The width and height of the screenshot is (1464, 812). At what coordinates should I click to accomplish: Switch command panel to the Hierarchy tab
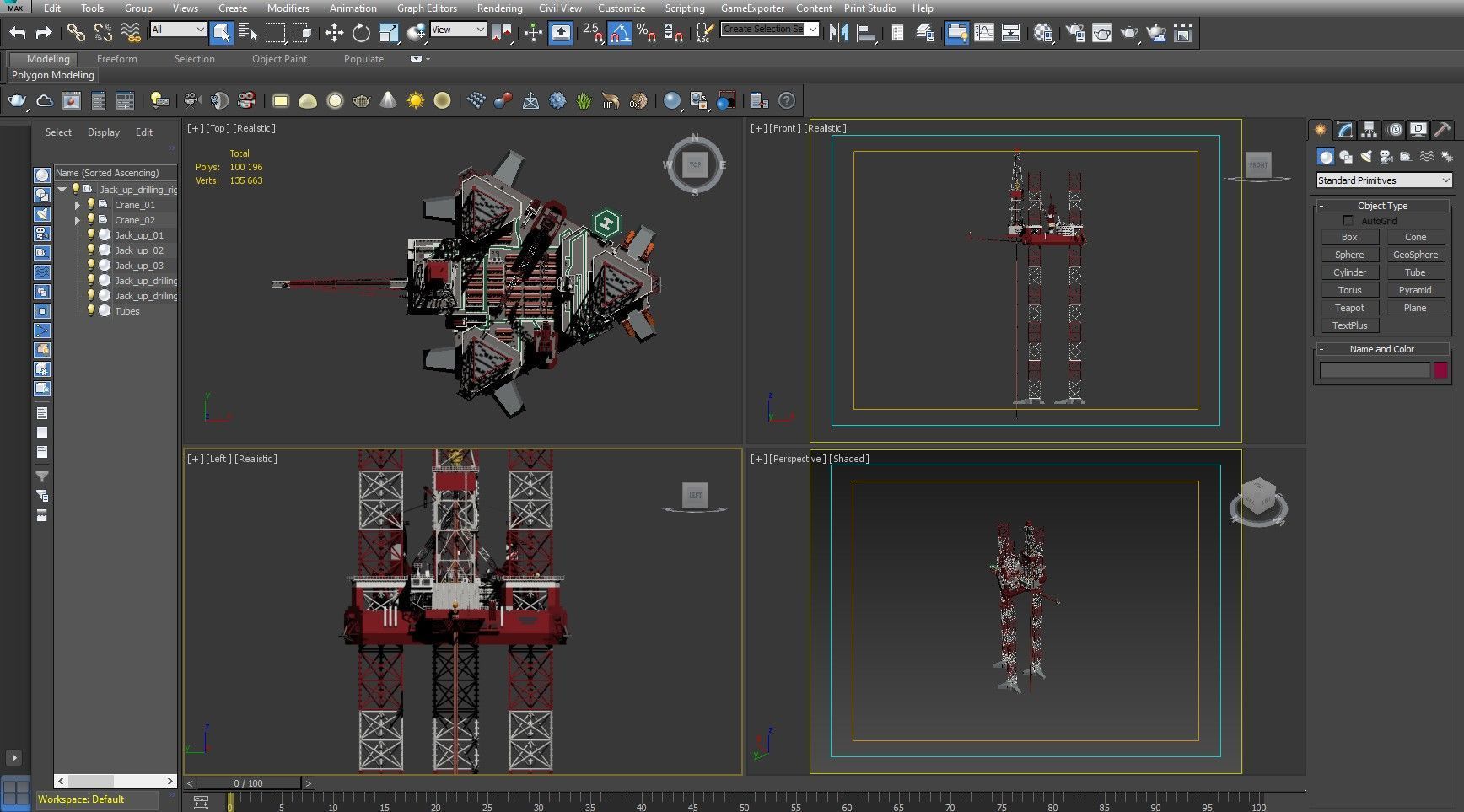pyautogui.click(x=1370, y=130)
